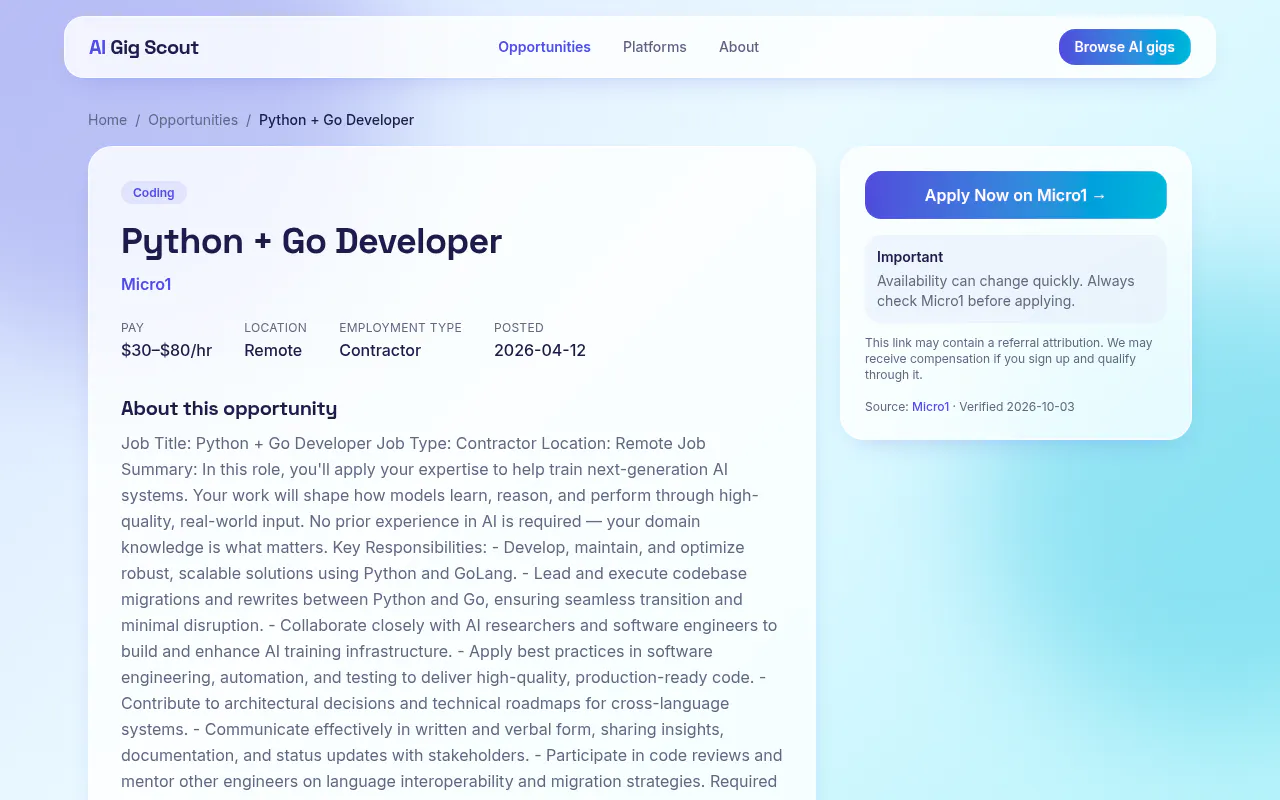Open the Micro1 source link

pyautogui.click(x=930, y=407)
